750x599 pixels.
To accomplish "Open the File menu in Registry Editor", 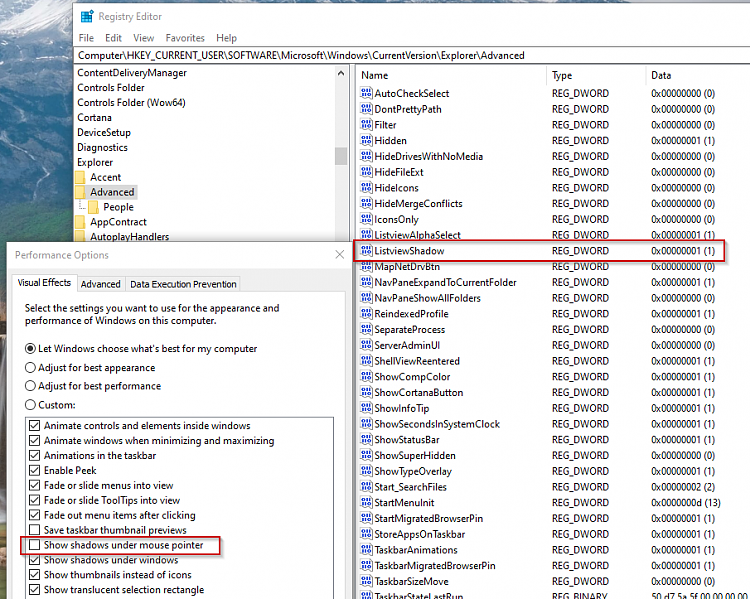I will pyautogui.click(x=86, y=38).
